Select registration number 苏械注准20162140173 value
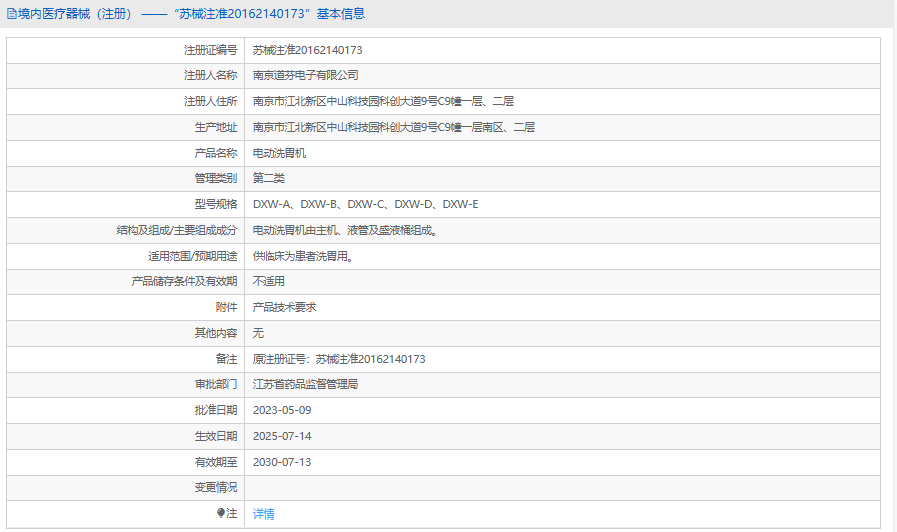Image resolution: width=897 pixels, height=532 pixels. [307, 50]
